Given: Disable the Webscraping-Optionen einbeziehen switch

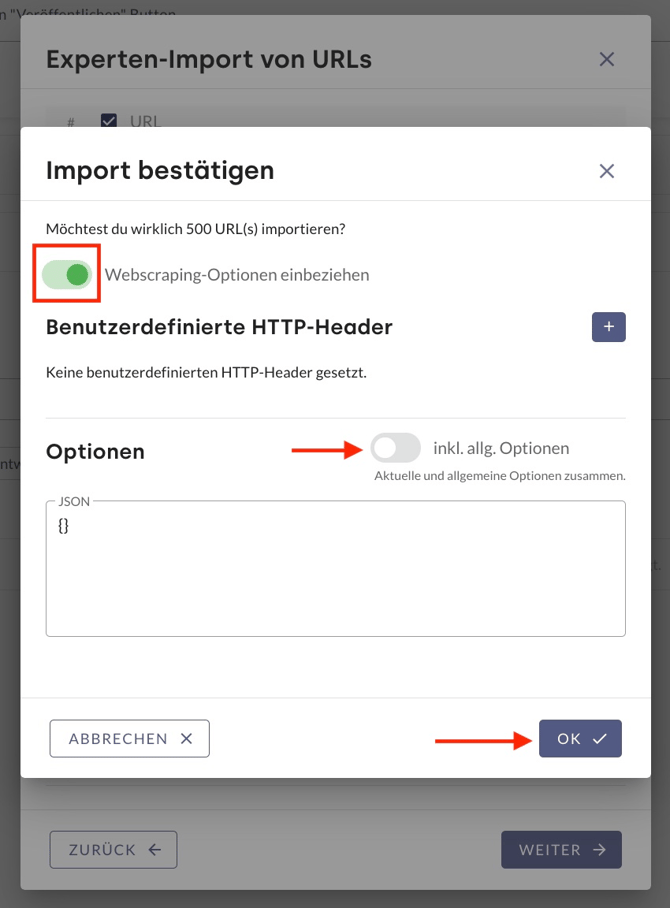Looking at the screenshot, I should tap(68, 274).
